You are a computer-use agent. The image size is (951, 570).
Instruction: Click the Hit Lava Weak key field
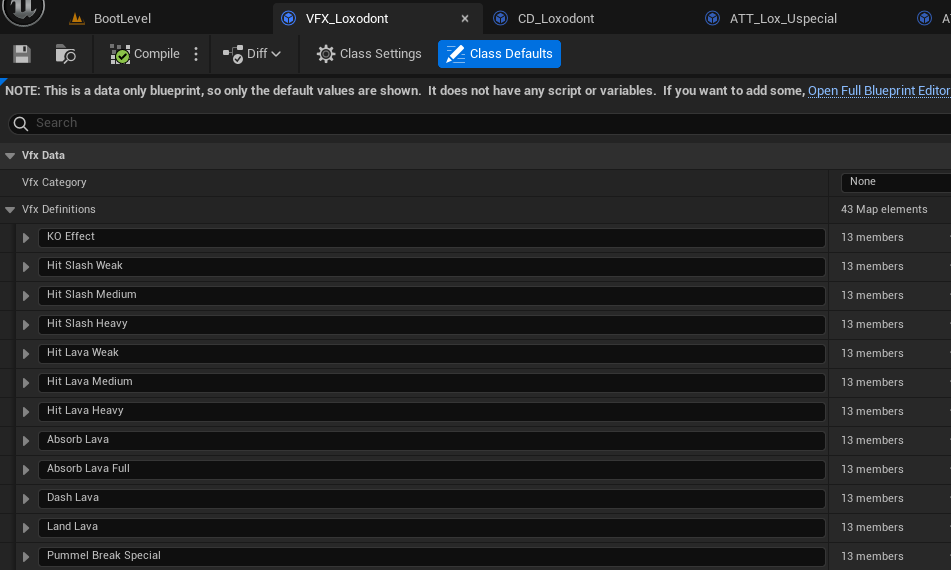431,354
